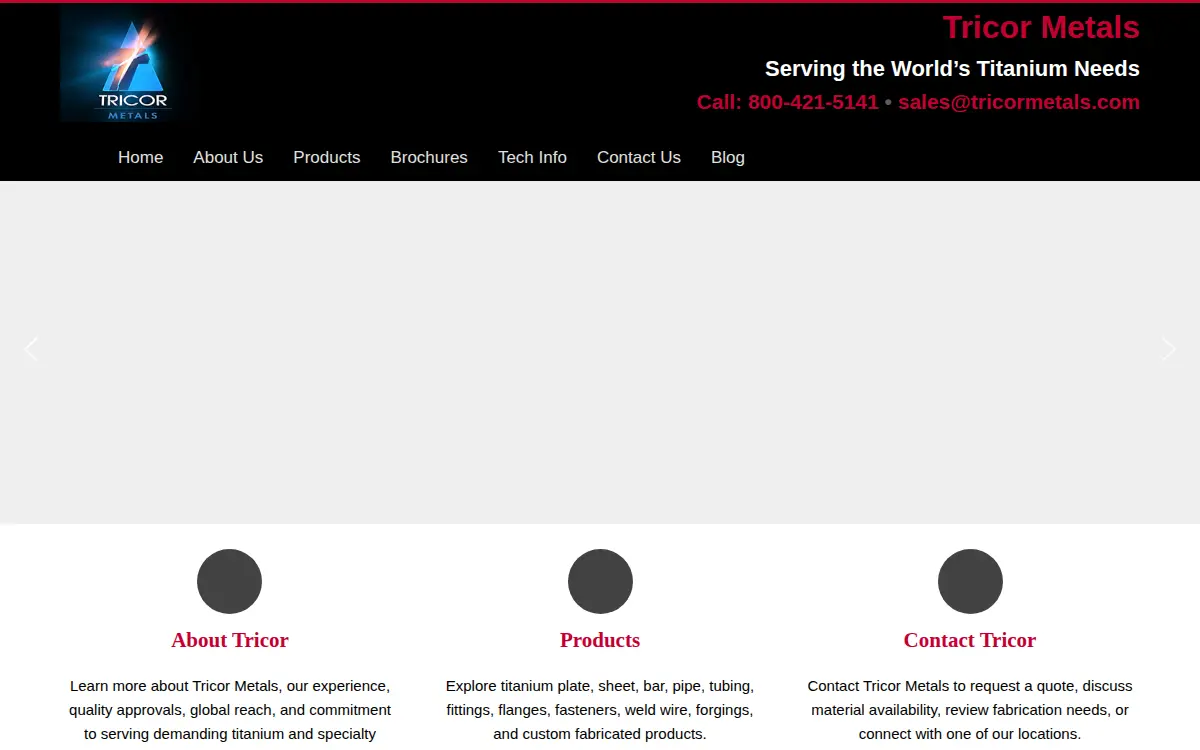Open the Blog menu item
Screen dimensions: 1200x750
728,157
